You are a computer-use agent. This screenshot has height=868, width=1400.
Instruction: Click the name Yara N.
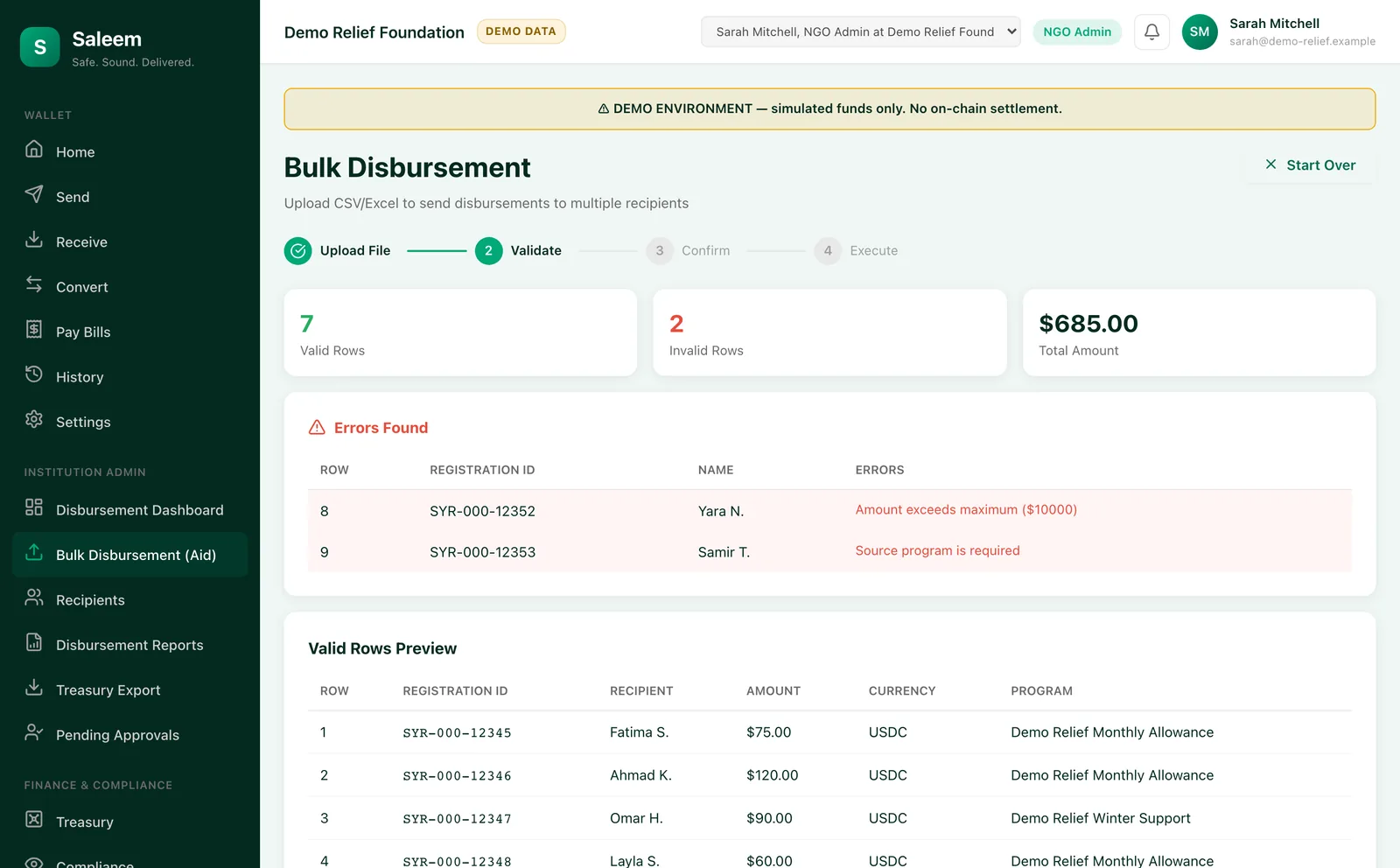click(721, 511)
